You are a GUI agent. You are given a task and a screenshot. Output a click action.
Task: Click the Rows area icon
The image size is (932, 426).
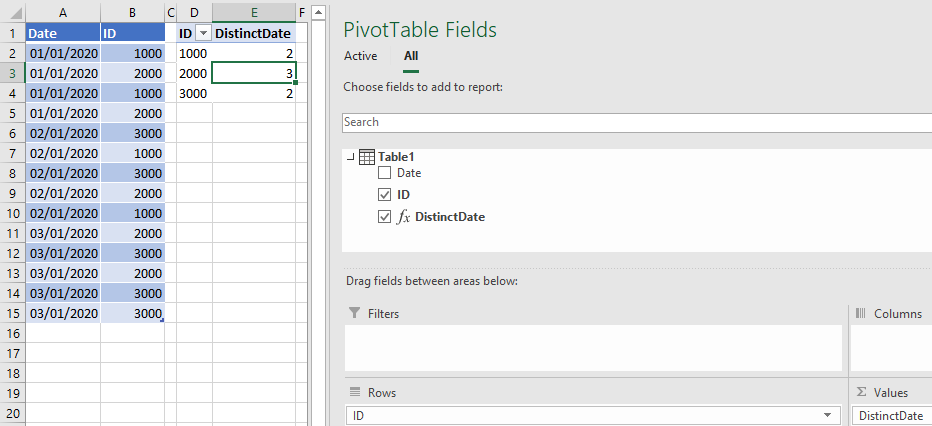355,392
